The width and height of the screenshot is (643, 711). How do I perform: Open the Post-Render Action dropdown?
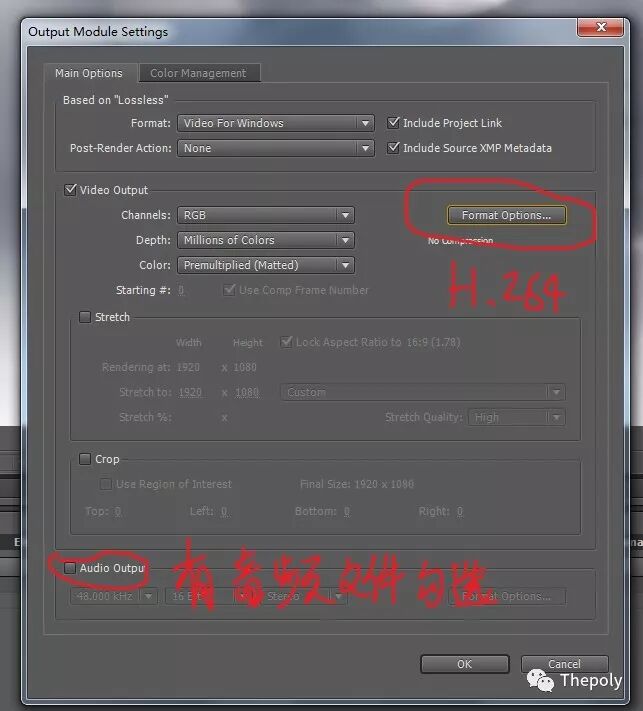[275, 148]
